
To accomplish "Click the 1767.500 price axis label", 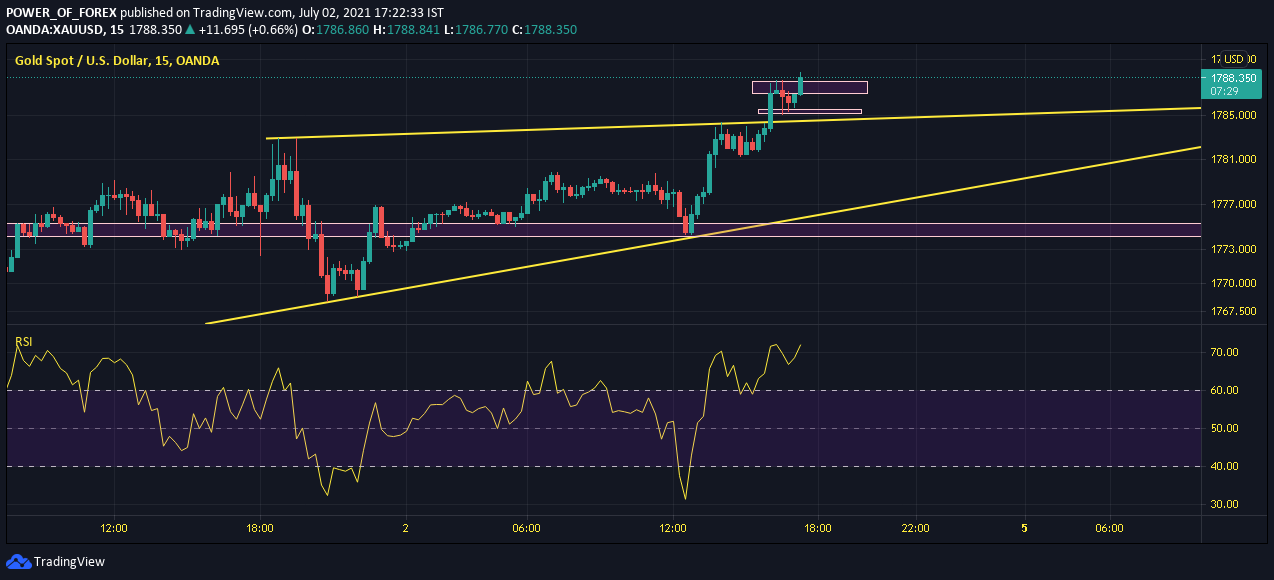I will (1233, 311).
